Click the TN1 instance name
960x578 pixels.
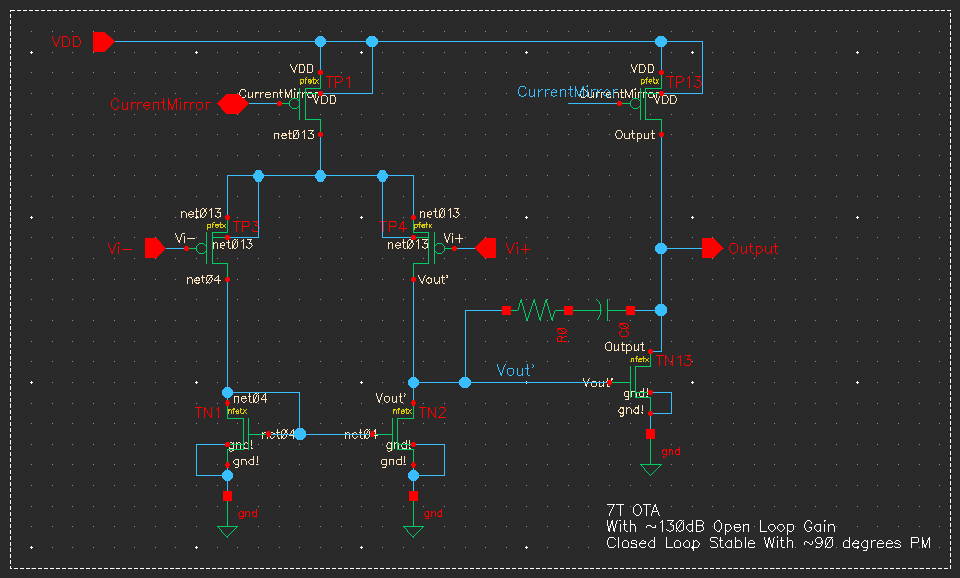click(208, 413)
